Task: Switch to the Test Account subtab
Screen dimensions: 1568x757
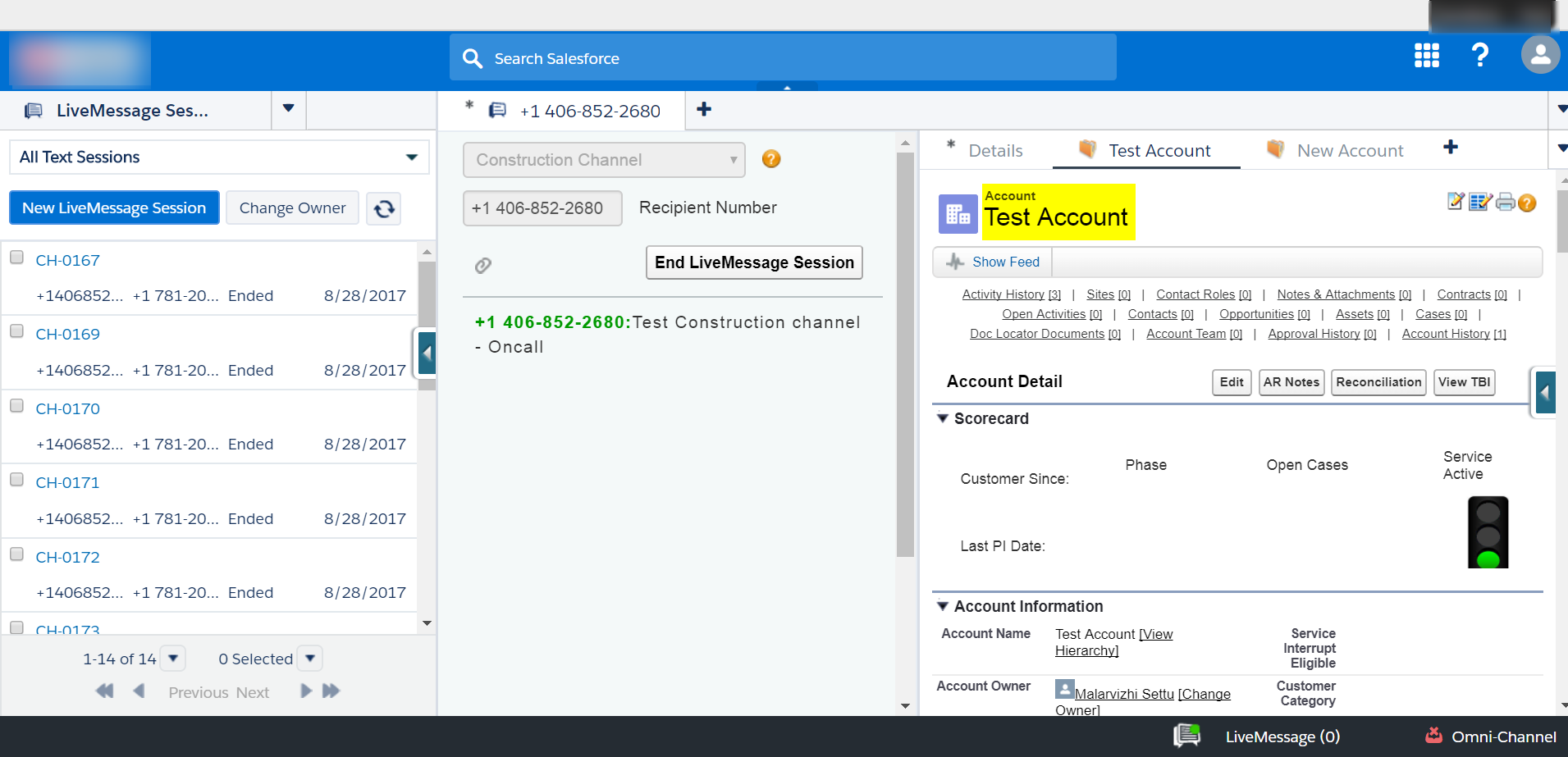Action: click(1145, 150)
